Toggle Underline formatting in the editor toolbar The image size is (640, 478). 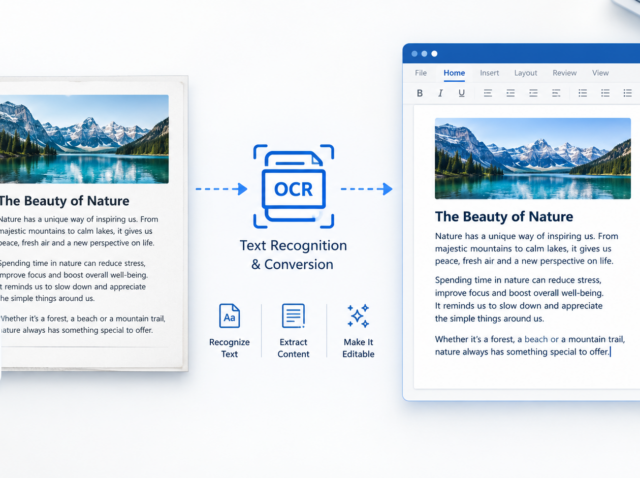coord(462,93)
